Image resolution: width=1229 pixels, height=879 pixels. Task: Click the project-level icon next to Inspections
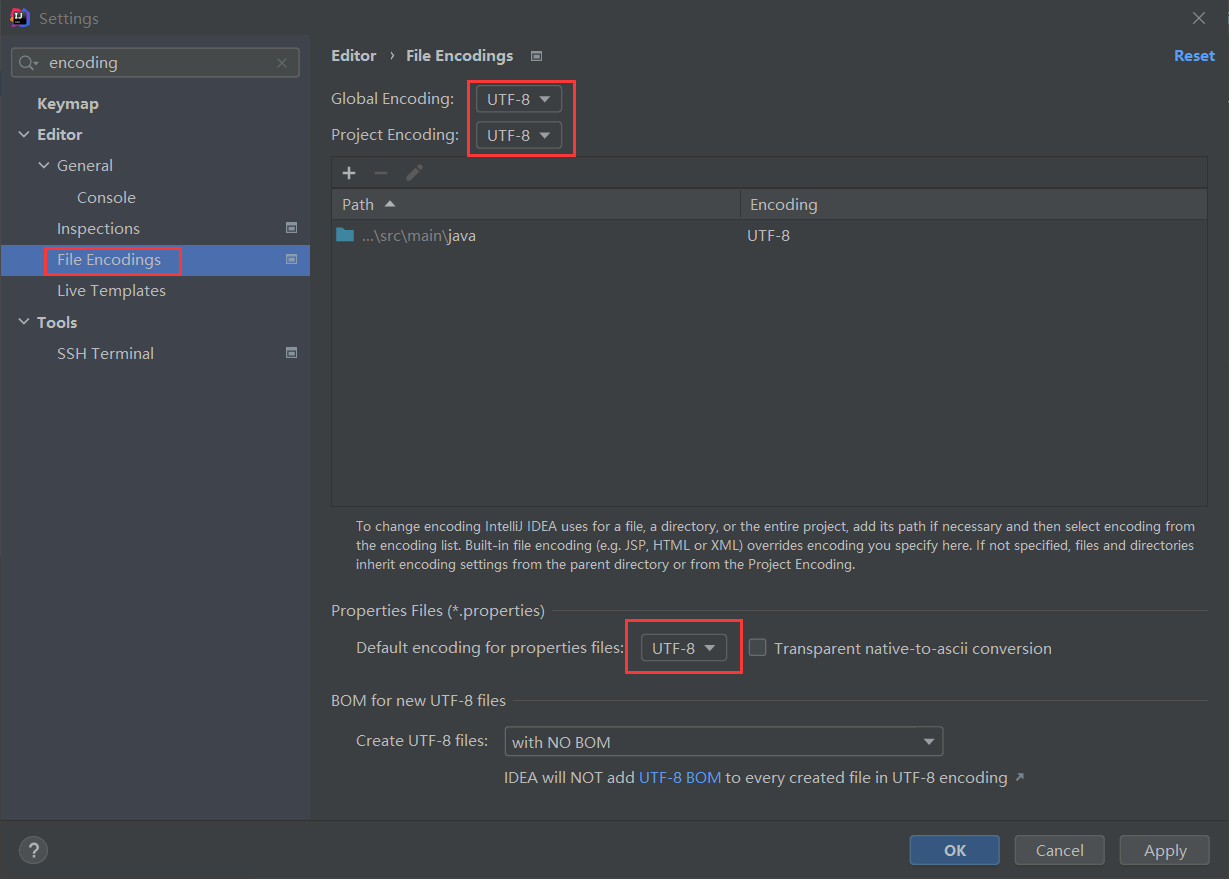[291, 228]
